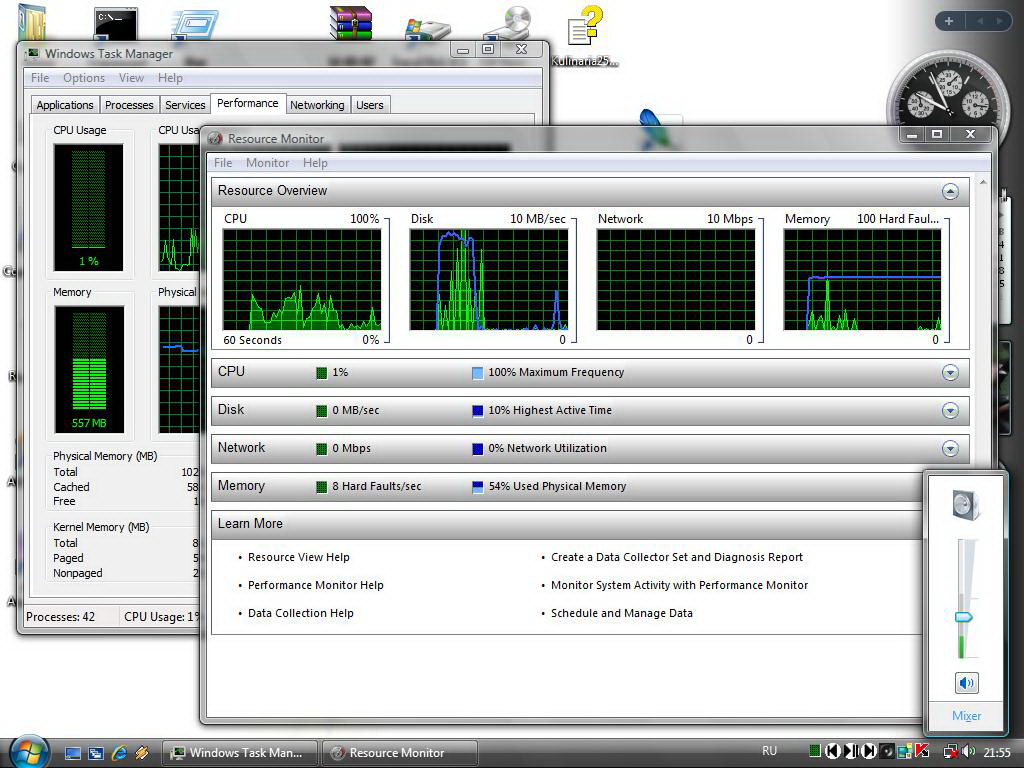
Task: Click the yellow pencil Quick Launch icon
Action: (x=142, y=753)
